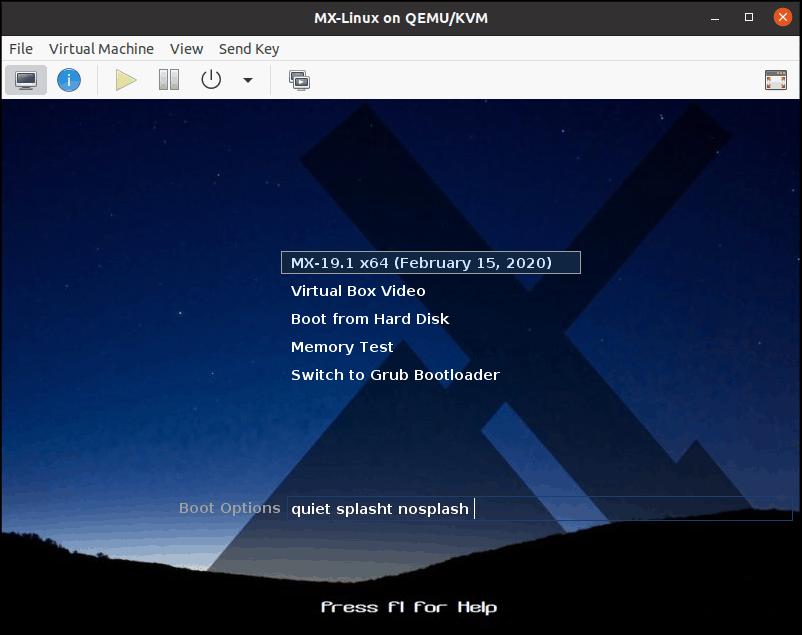Minimize the QEMU/KVM window
Viewport: 802px width, 635px height.
click(x=715, y=18)
